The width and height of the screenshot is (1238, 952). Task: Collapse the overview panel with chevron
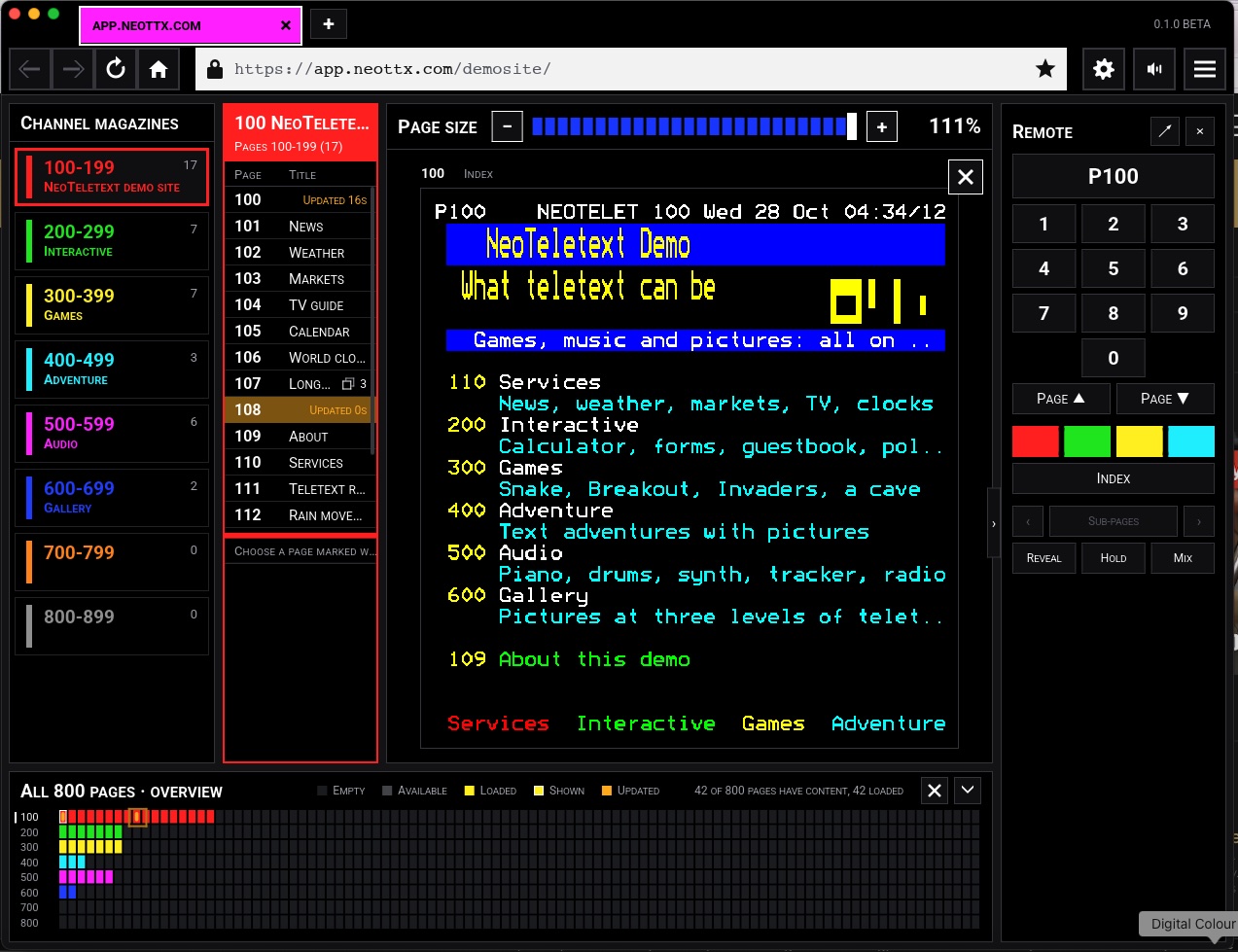968,791
